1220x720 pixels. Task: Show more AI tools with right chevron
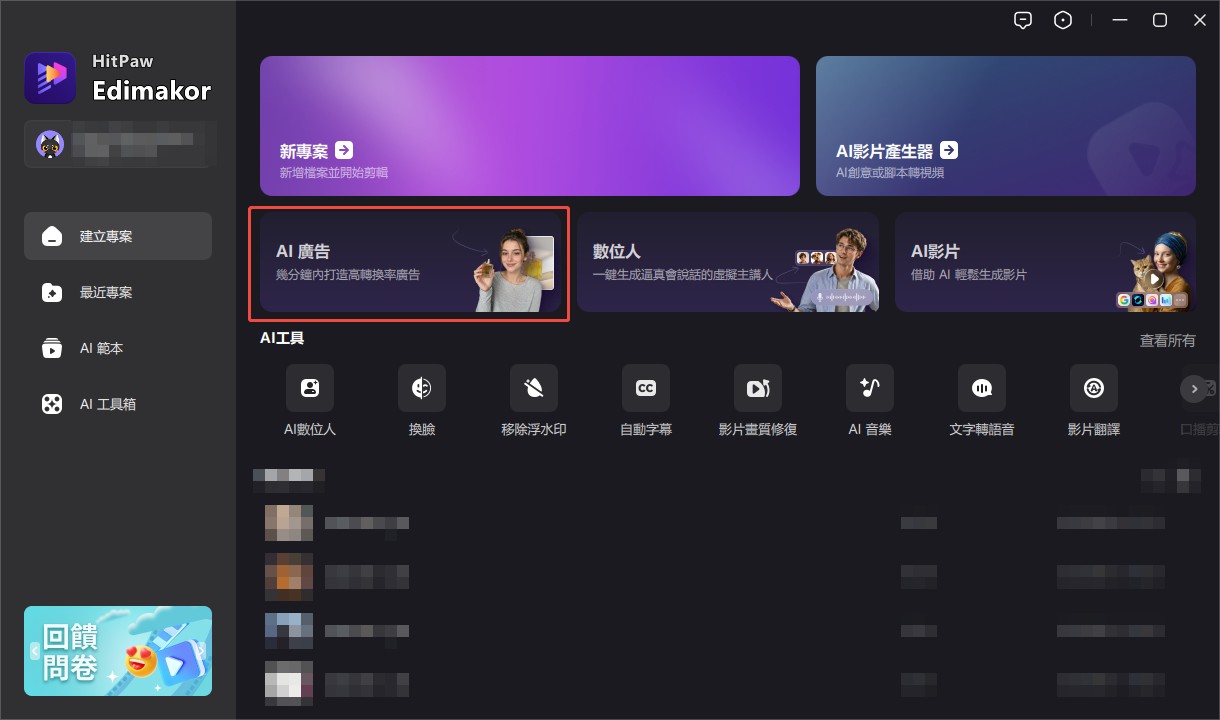point(1194,388)
